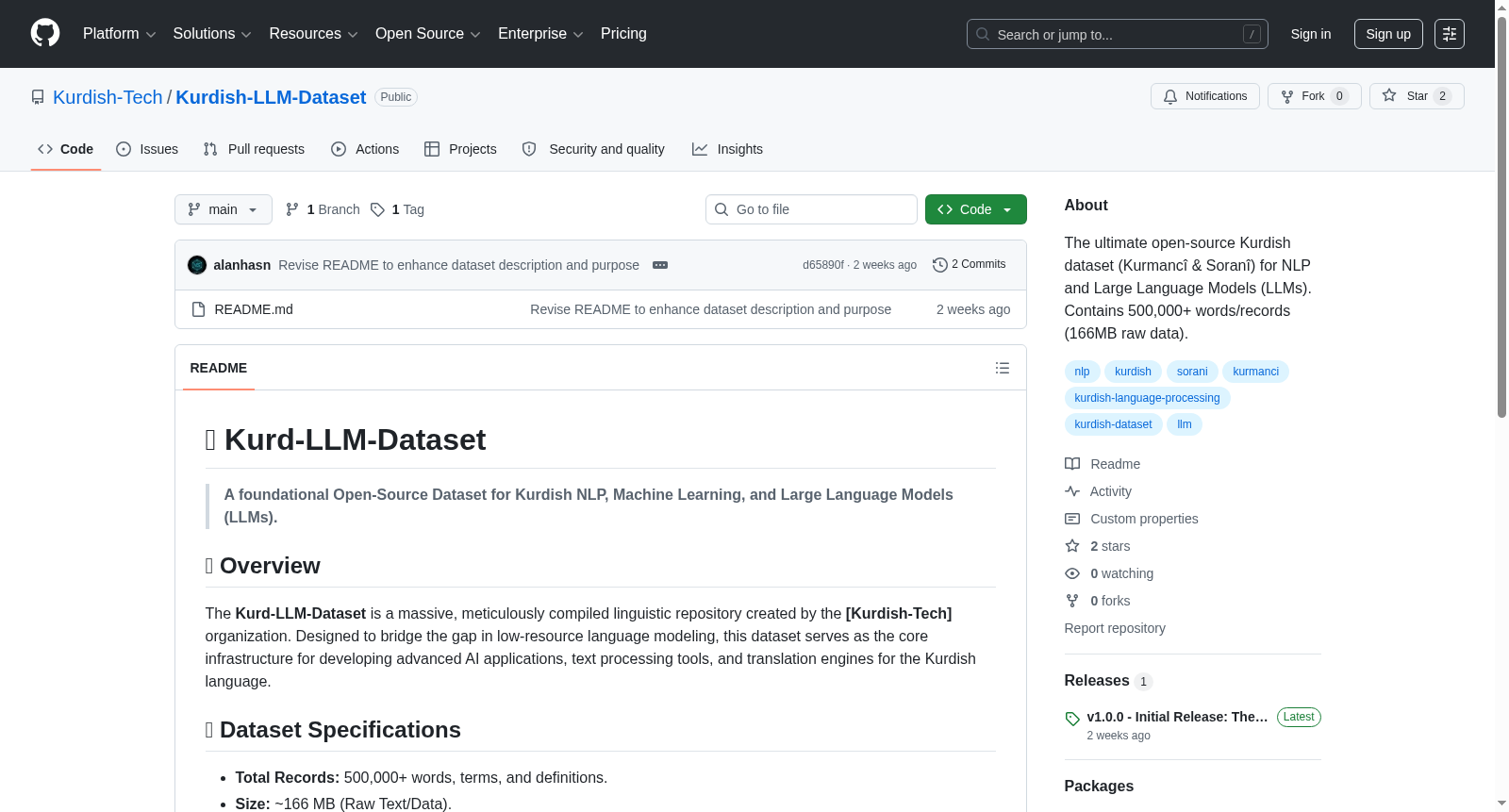
Task: Click README.md file name
Action: [x=254, y=309]
